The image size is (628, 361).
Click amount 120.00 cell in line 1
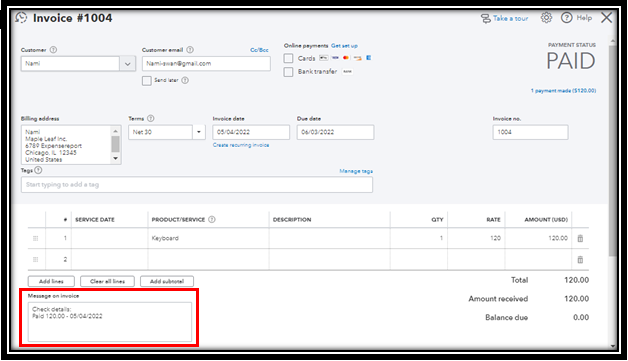point(538,238)
